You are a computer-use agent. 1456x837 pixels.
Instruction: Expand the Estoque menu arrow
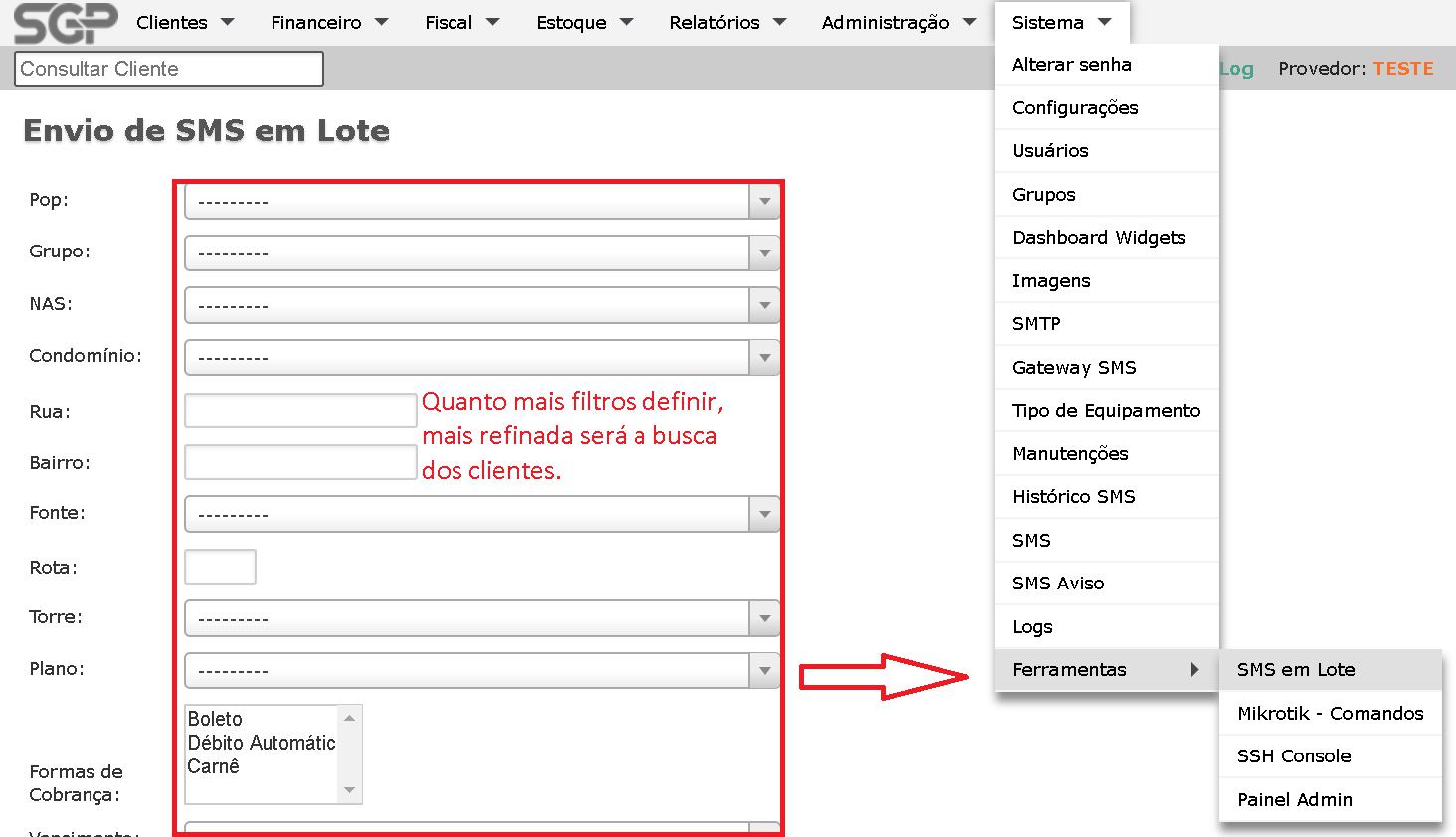(x=626, y=22)
